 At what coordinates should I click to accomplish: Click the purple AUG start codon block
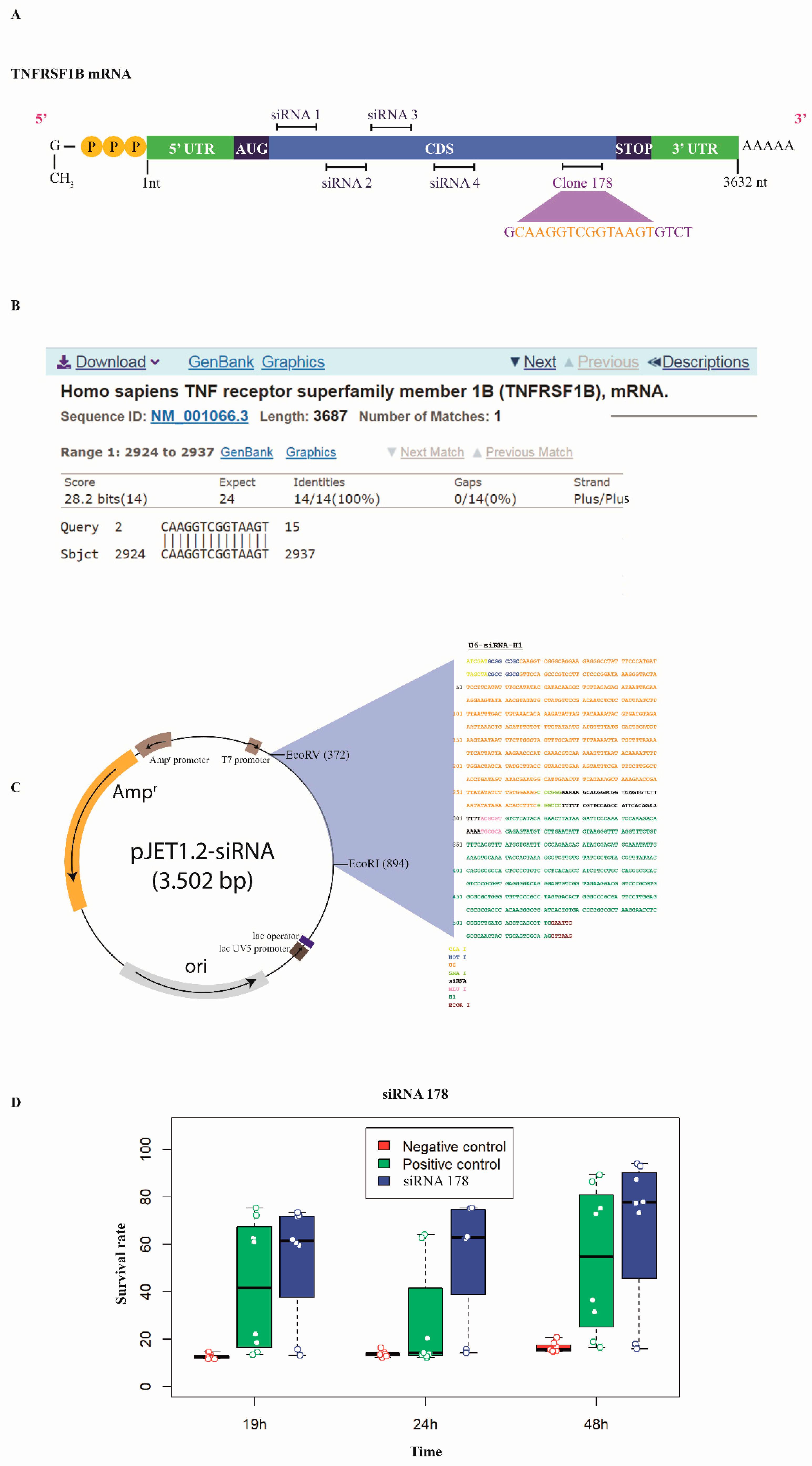[251, 148]
